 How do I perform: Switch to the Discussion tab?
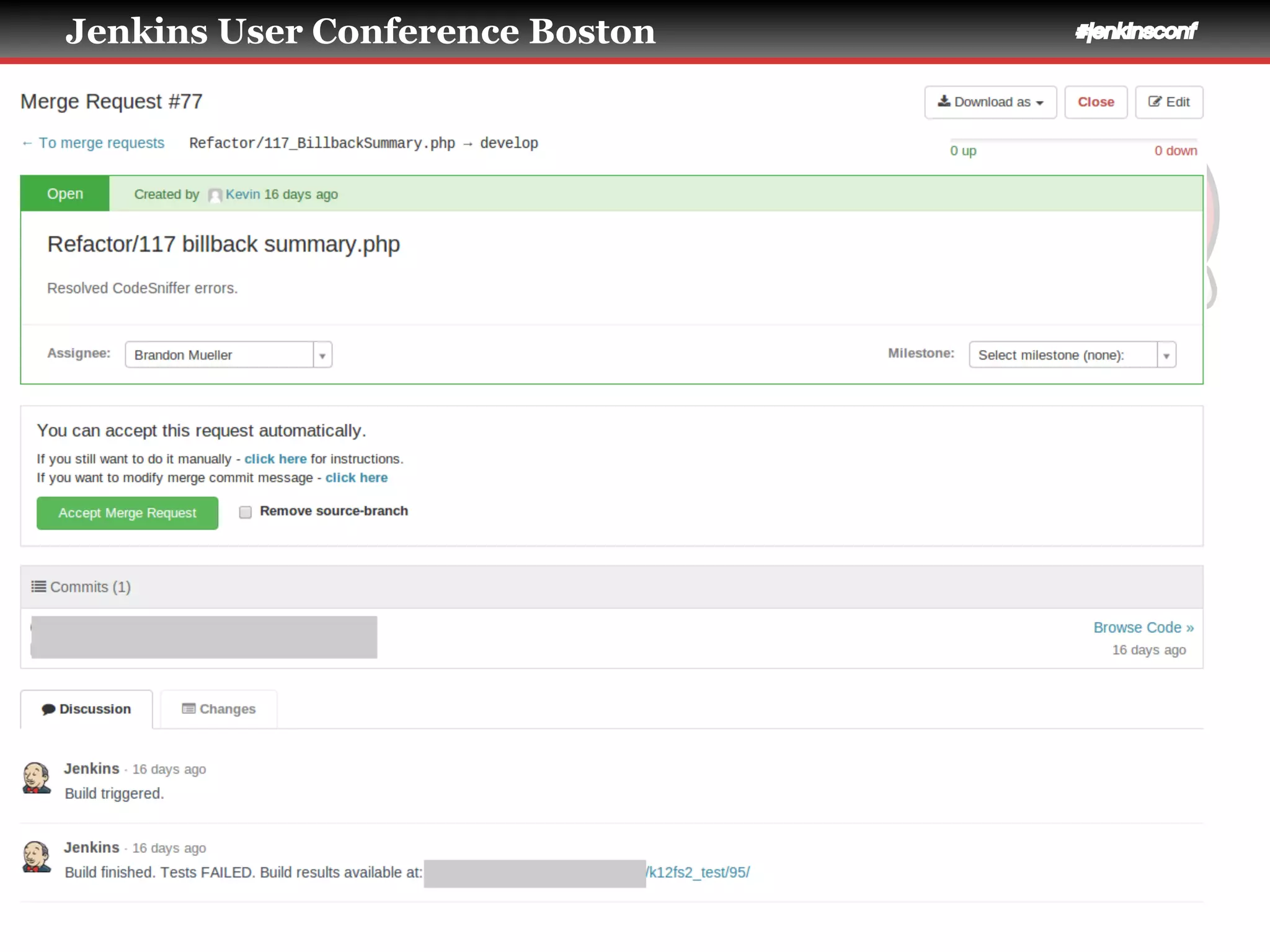[x=86, y=709]
